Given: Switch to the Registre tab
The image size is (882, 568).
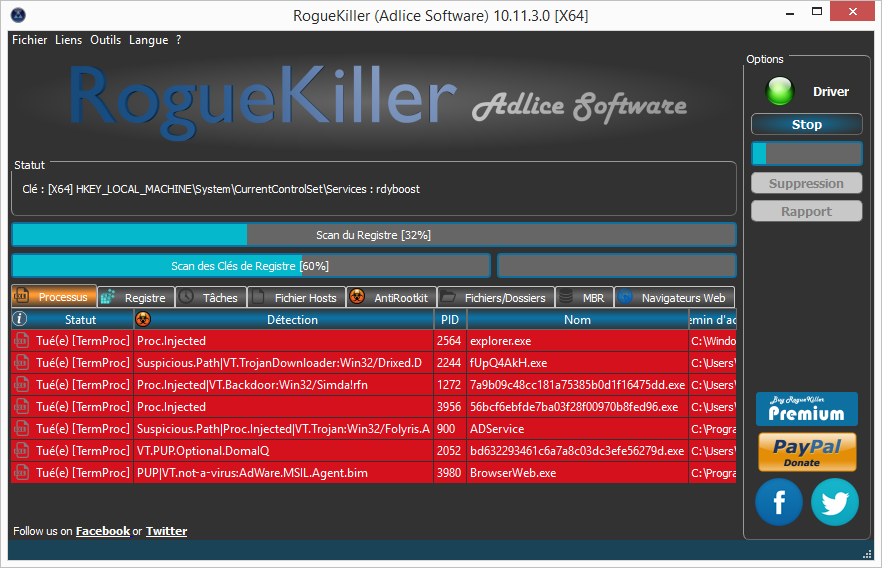Looking at the screenshot, I should click(x=136, y=297).
